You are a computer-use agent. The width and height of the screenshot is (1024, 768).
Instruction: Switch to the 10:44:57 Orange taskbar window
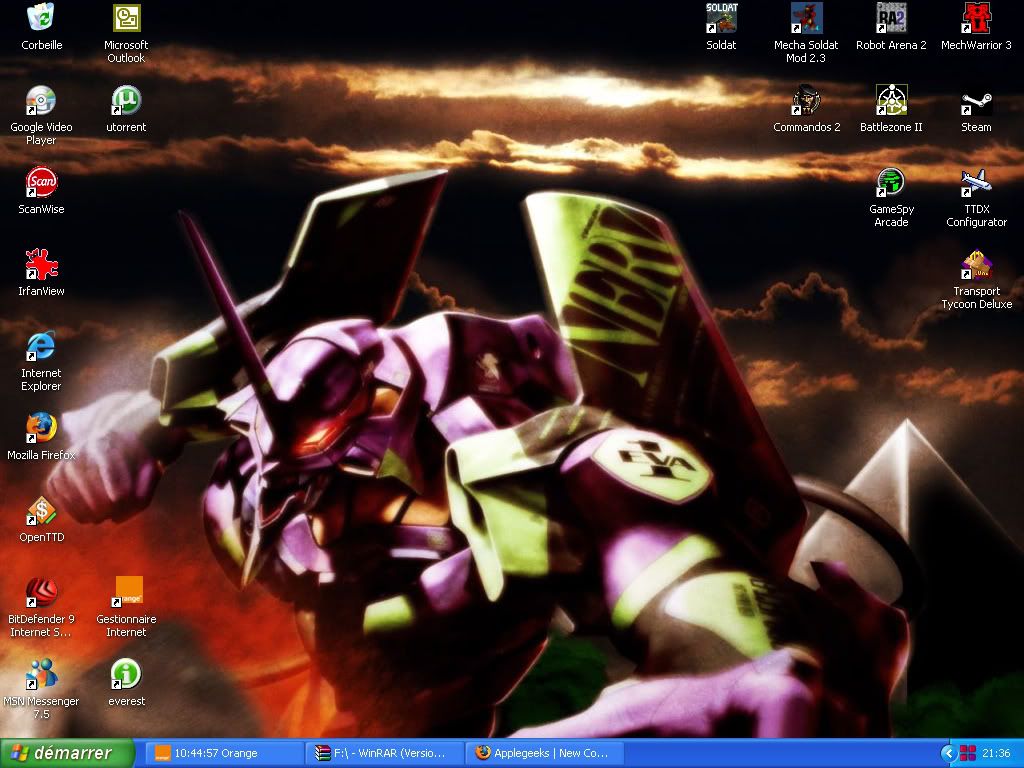point(224,753)
